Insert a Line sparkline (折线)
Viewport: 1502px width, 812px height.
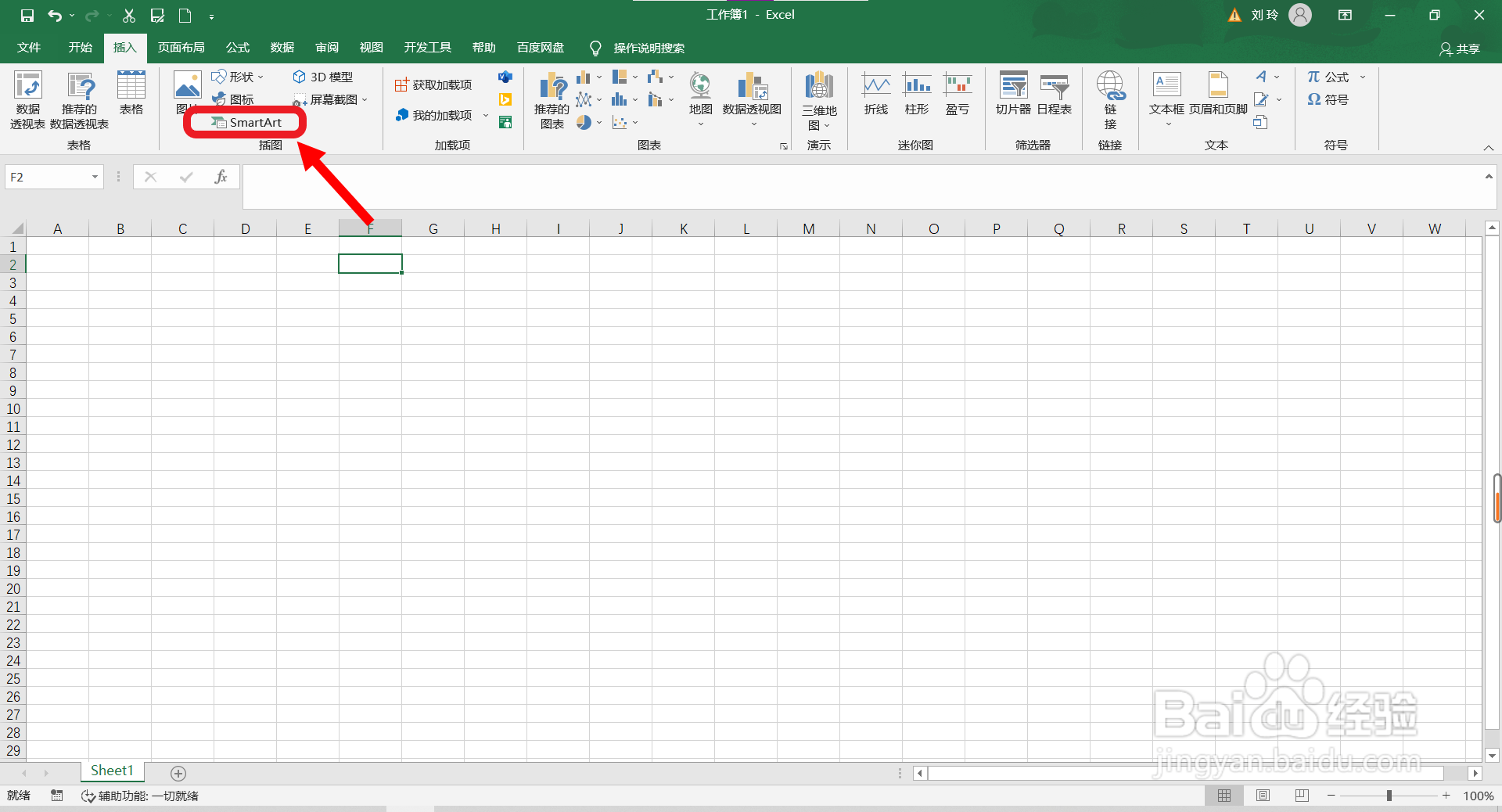pos(876,93)
